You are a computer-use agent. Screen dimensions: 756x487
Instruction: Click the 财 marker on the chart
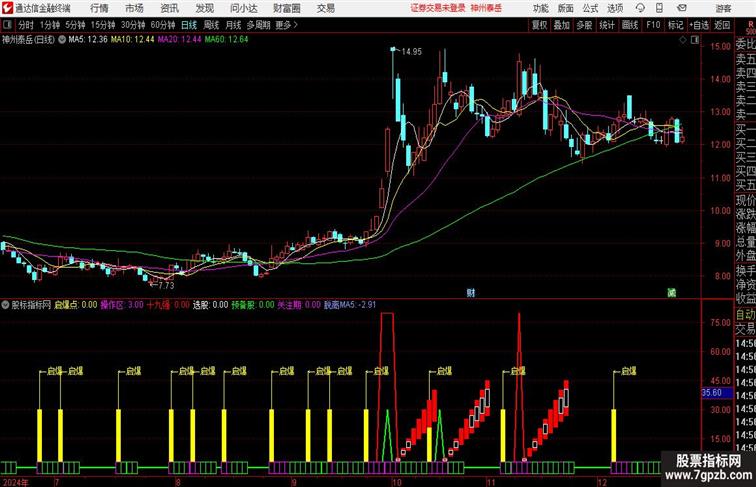tap(471, 292)
